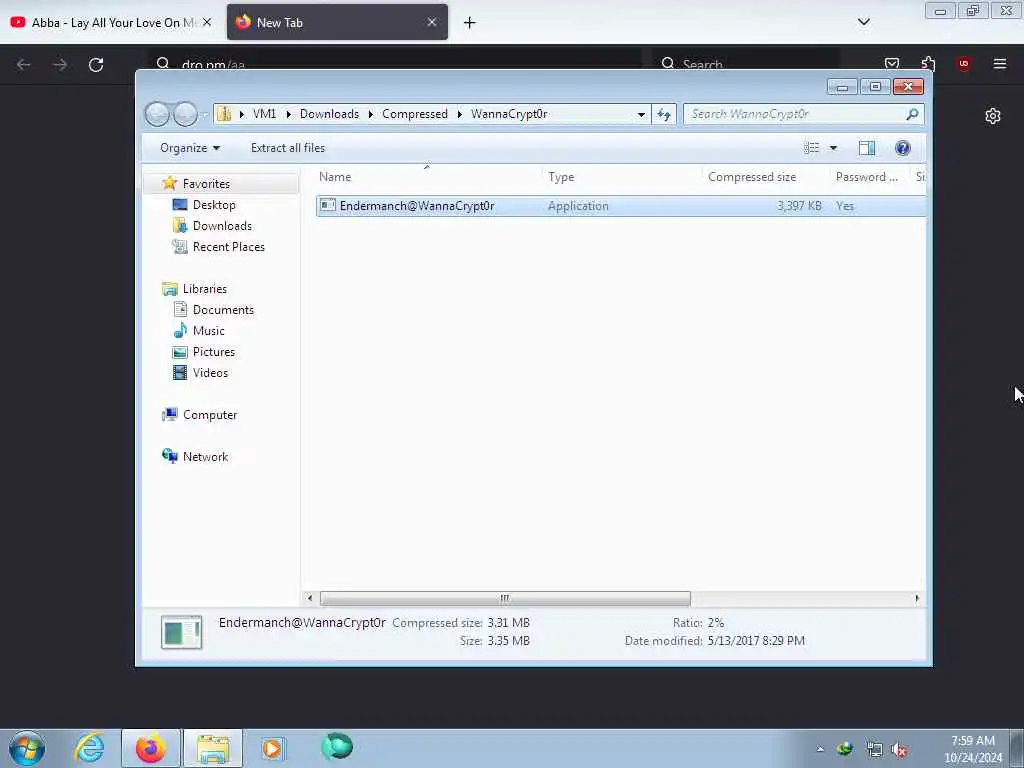Click Extract all files
This screenshot has height=768, width=1024.
(x=287, y=148)
